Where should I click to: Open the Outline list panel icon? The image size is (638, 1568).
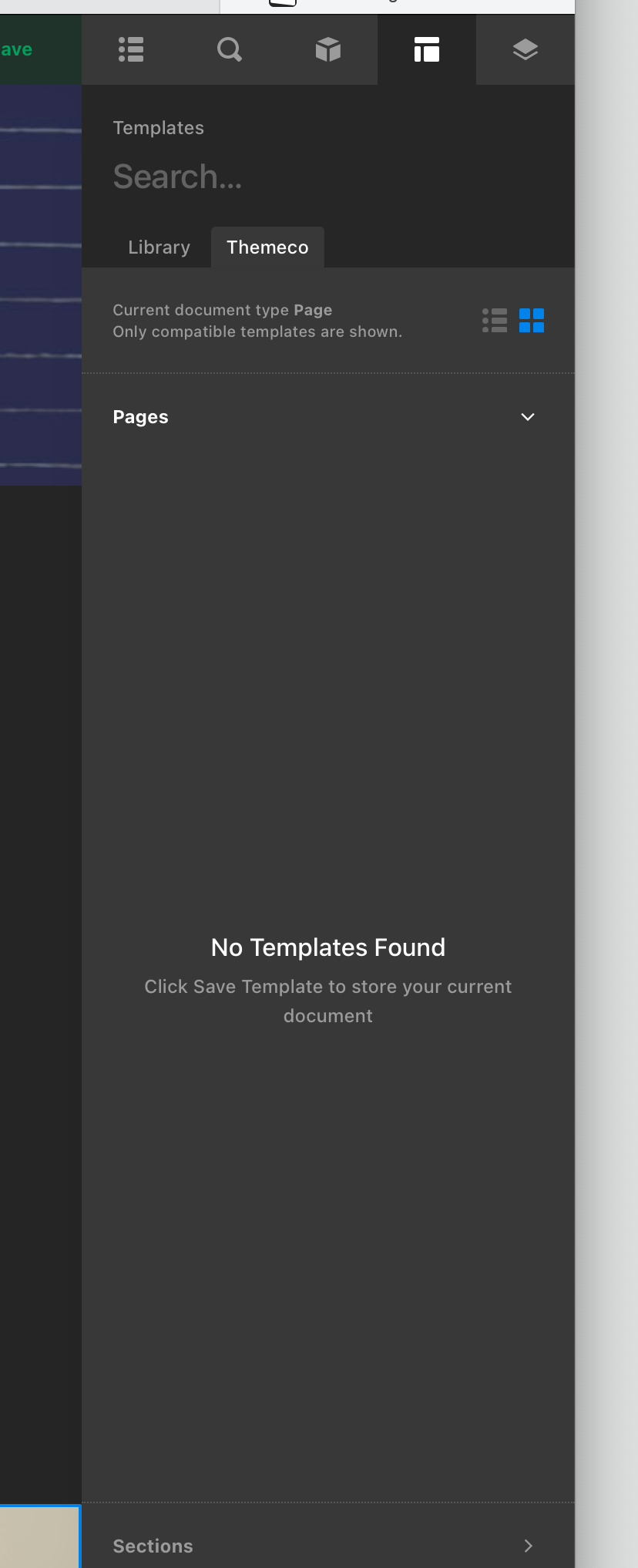click(131, 49)
